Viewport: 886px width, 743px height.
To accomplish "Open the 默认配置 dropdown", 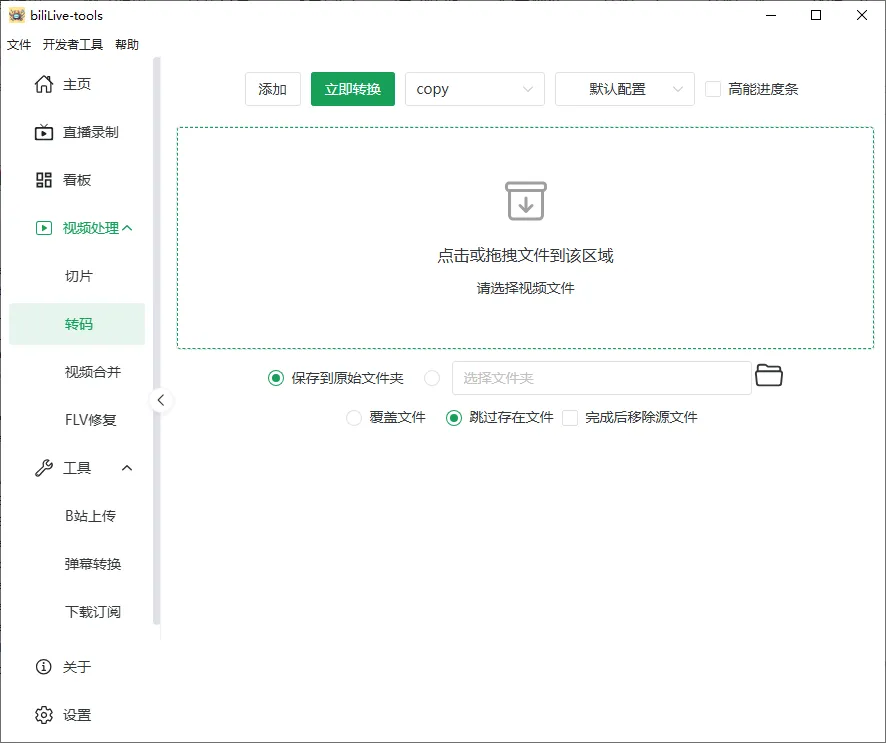I will 624,89.
